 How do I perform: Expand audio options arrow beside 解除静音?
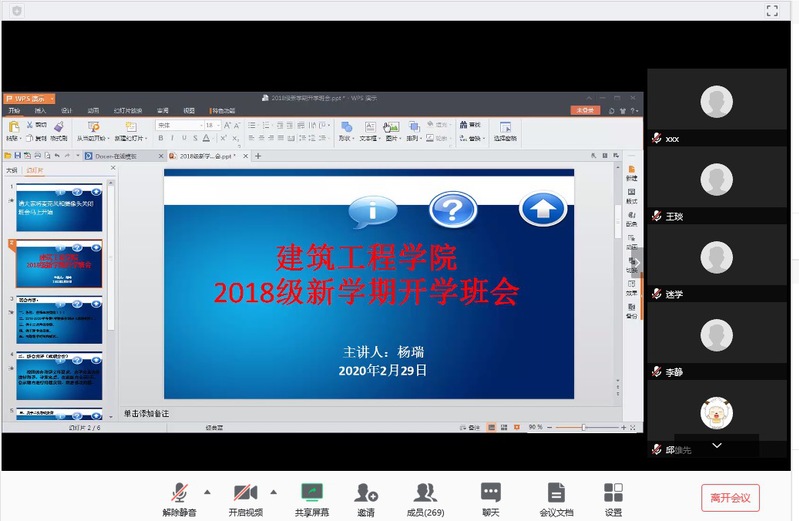point(207,491)
